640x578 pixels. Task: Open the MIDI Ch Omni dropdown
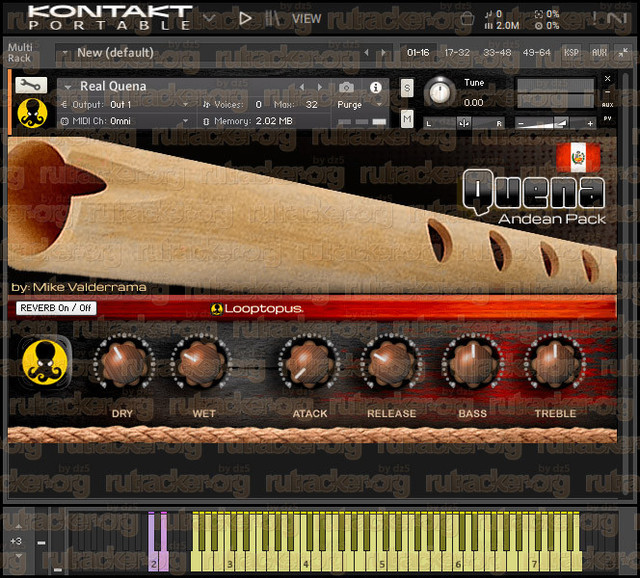pos(186,121)
